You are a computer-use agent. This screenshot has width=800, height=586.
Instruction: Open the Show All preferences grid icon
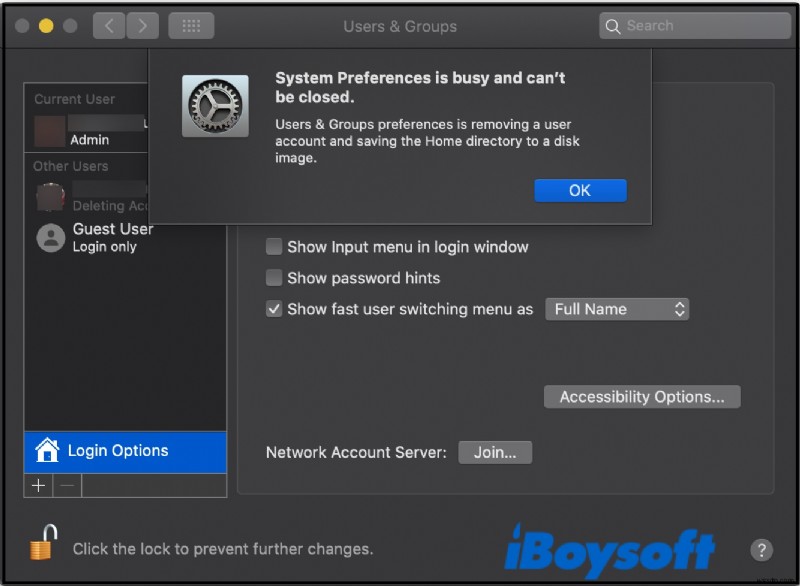click(193, 25)
